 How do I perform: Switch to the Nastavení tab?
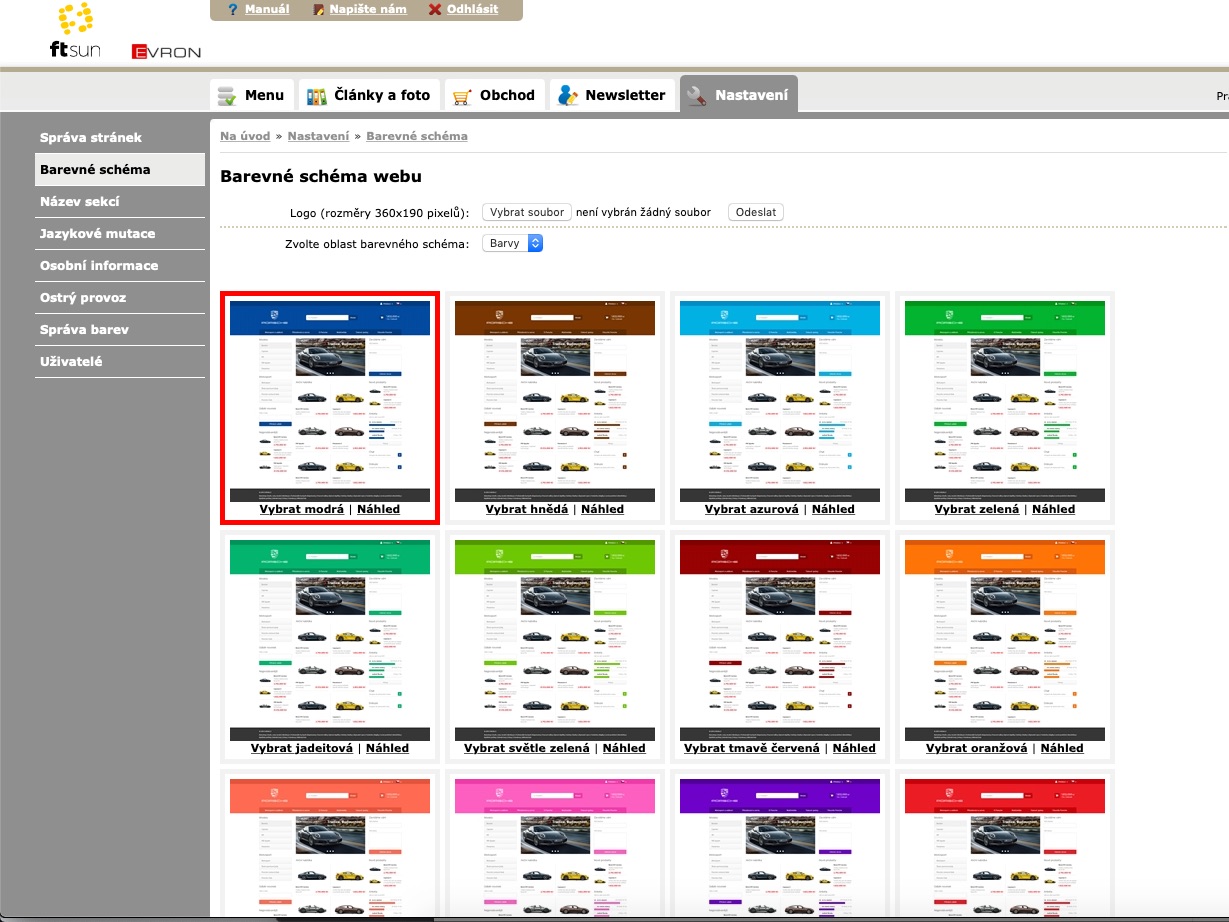pyautogui.click(x=738, y=95)
